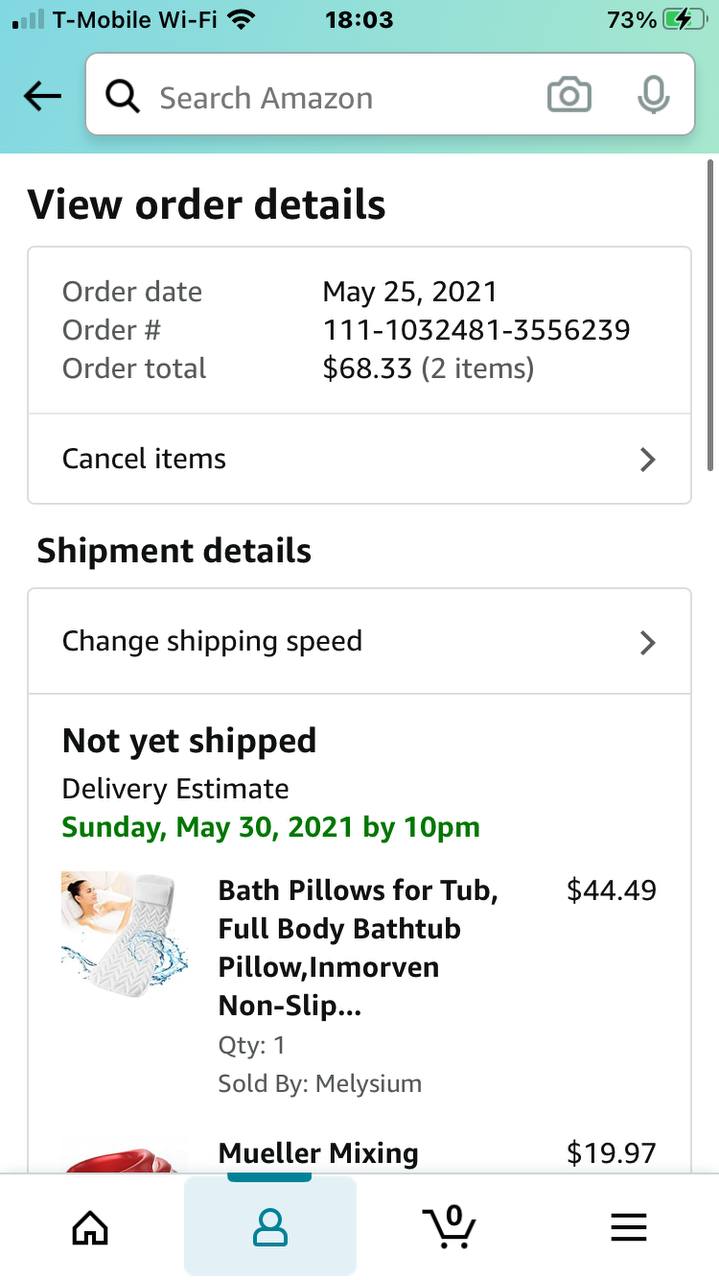This screenshot has height=1280, width=719.
Task: Open the account profile tab
Action: [270, 1227]
